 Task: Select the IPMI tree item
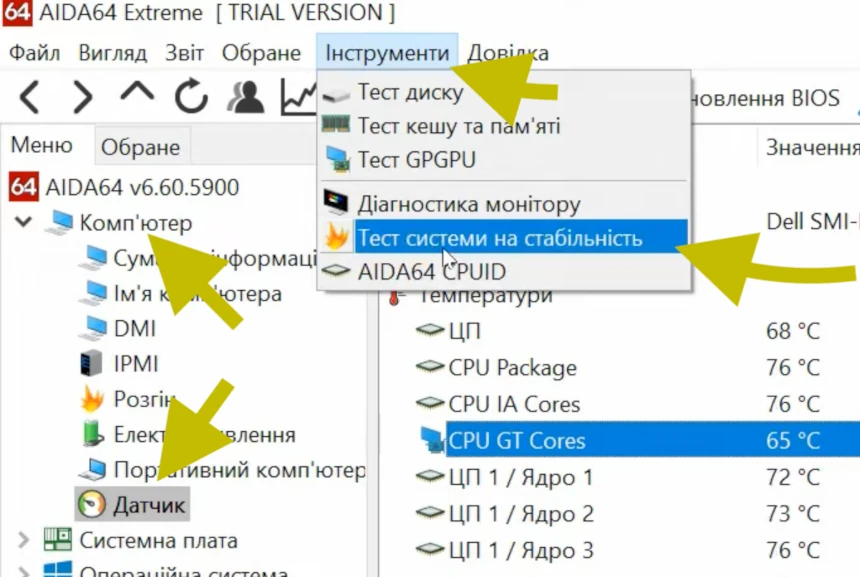[136, 364]
